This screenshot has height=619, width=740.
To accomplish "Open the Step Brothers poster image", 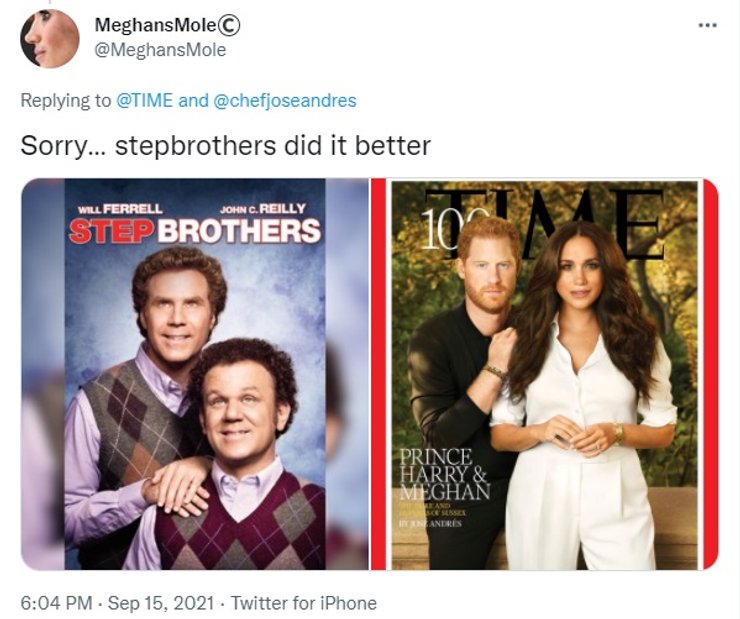I will tap(195, 374).
